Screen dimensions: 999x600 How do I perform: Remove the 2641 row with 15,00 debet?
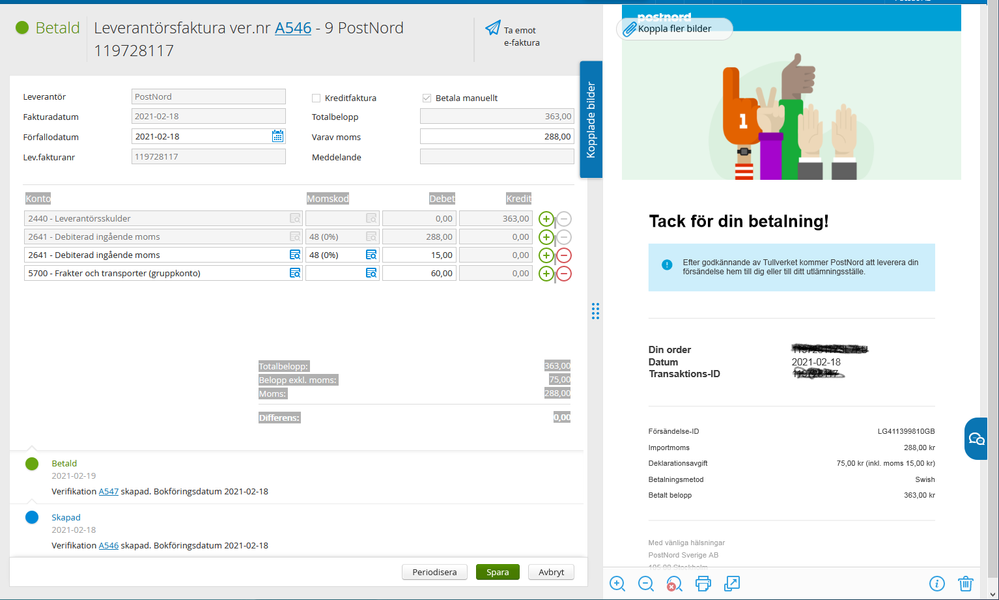[x=564, y=255]
